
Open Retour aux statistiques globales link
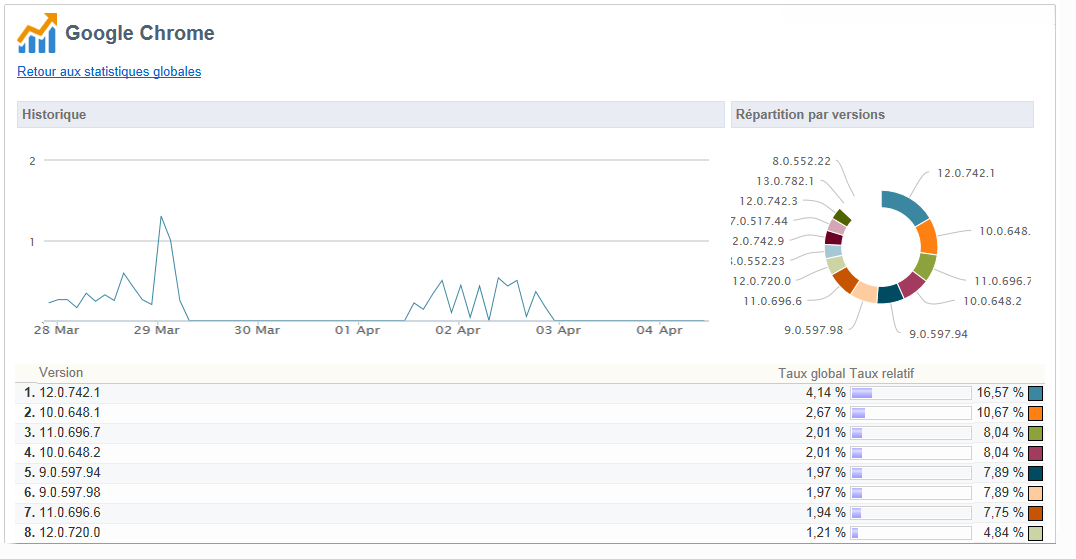coord(109,71)
